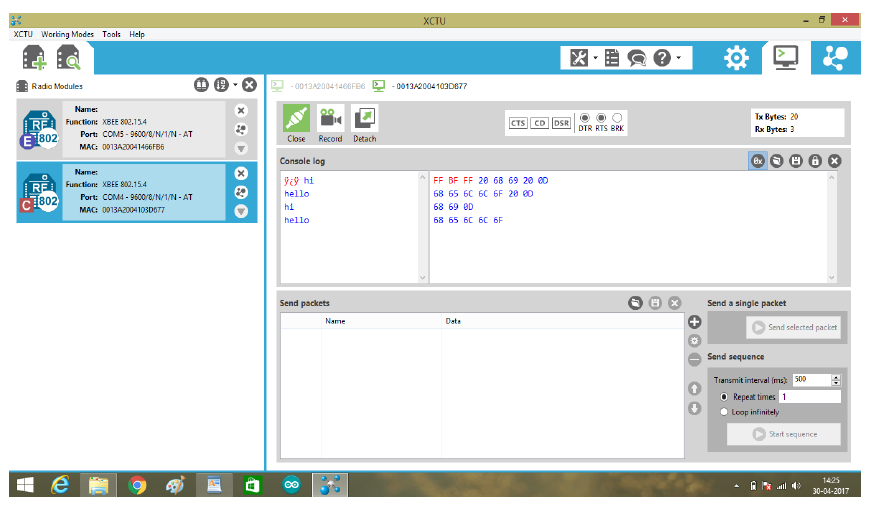Screen dimensions: 877x509
Task: Clear the console log
Action: point(834,161)
